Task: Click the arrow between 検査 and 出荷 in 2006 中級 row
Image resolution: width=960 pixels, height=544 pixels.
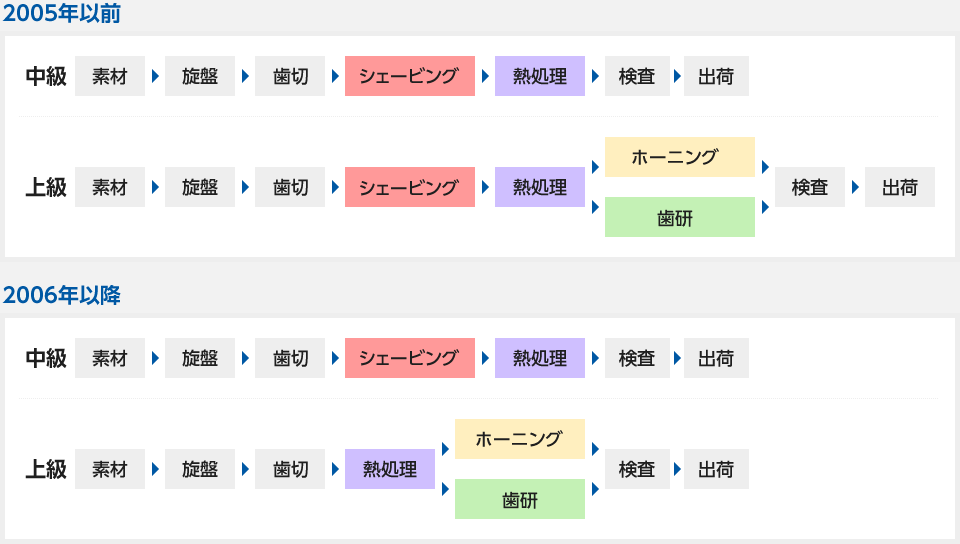Action: click(x=677, y=358)
